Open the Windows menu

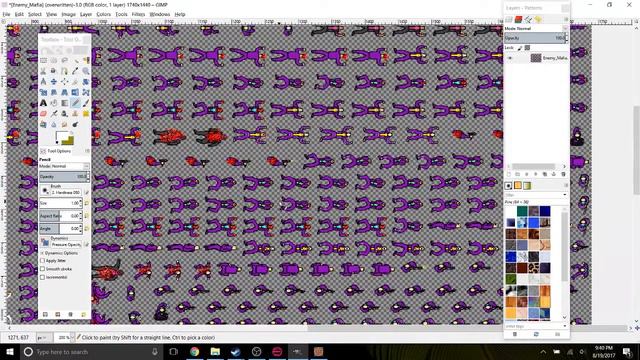[160, 14]
